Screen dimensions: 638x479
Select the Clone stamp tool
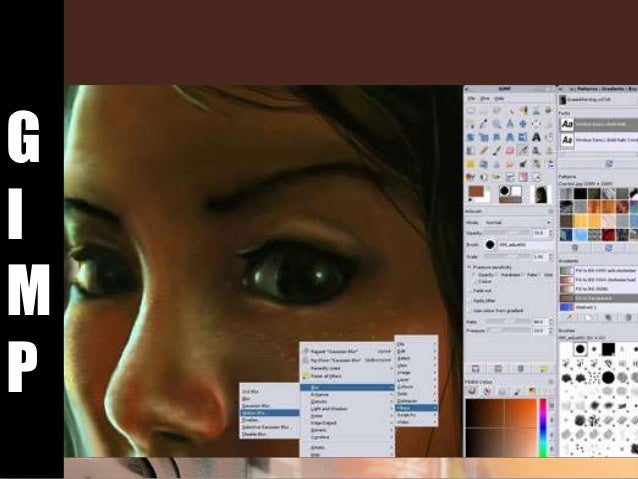click(x=549, y=151)
